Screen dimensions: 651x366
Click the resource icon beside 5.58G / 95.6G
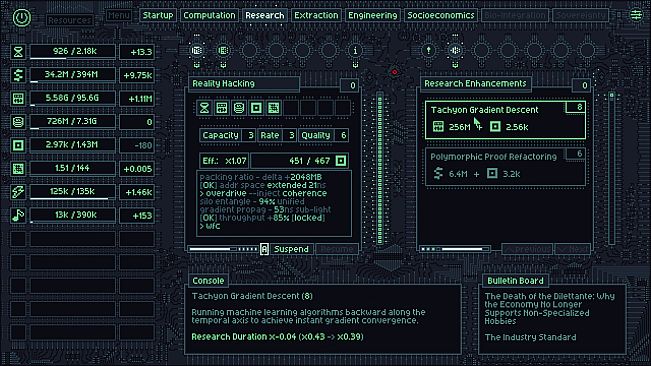pos(18,99)
